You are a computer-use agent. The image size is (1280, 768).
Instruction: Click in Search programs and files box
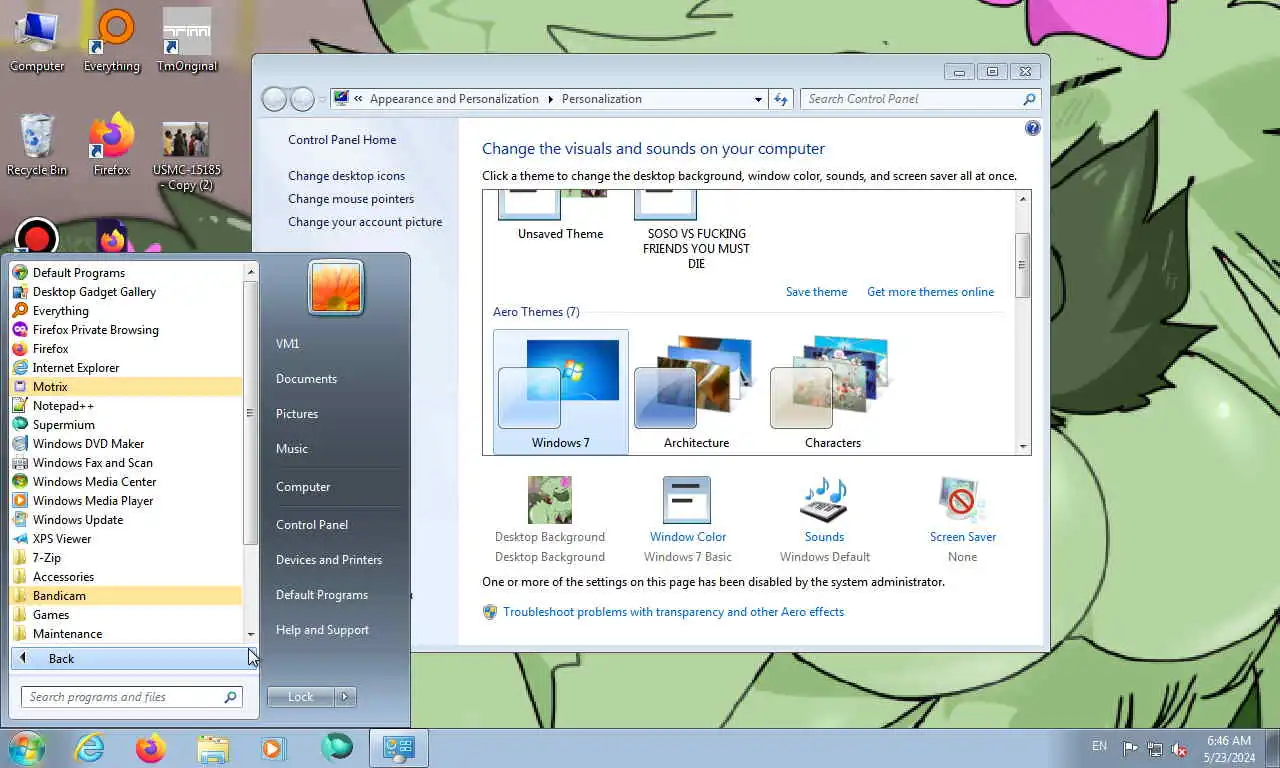tap(131, 697)
